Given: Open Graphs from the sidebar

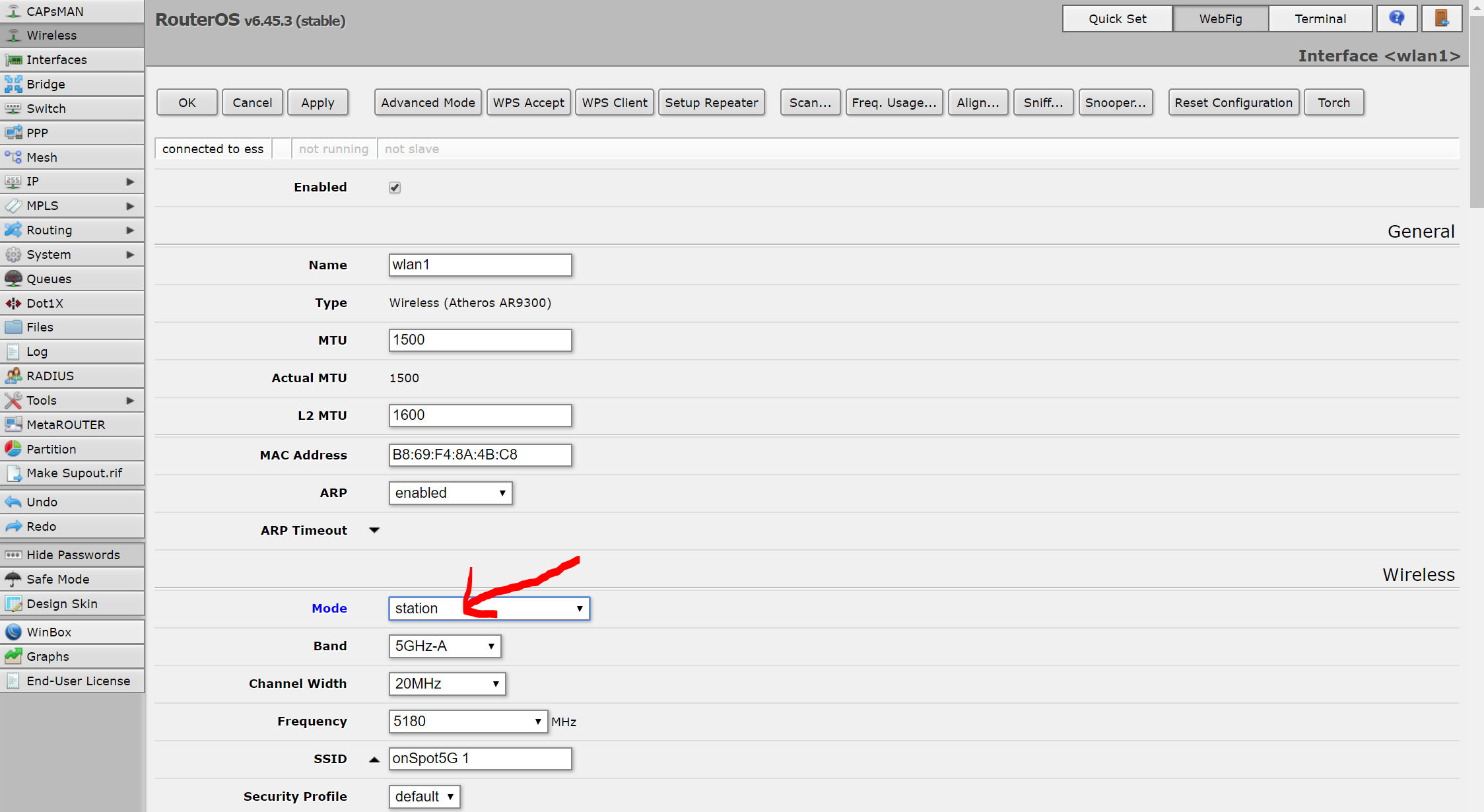Looking at the screenshot, I should [x=48, y=656].
